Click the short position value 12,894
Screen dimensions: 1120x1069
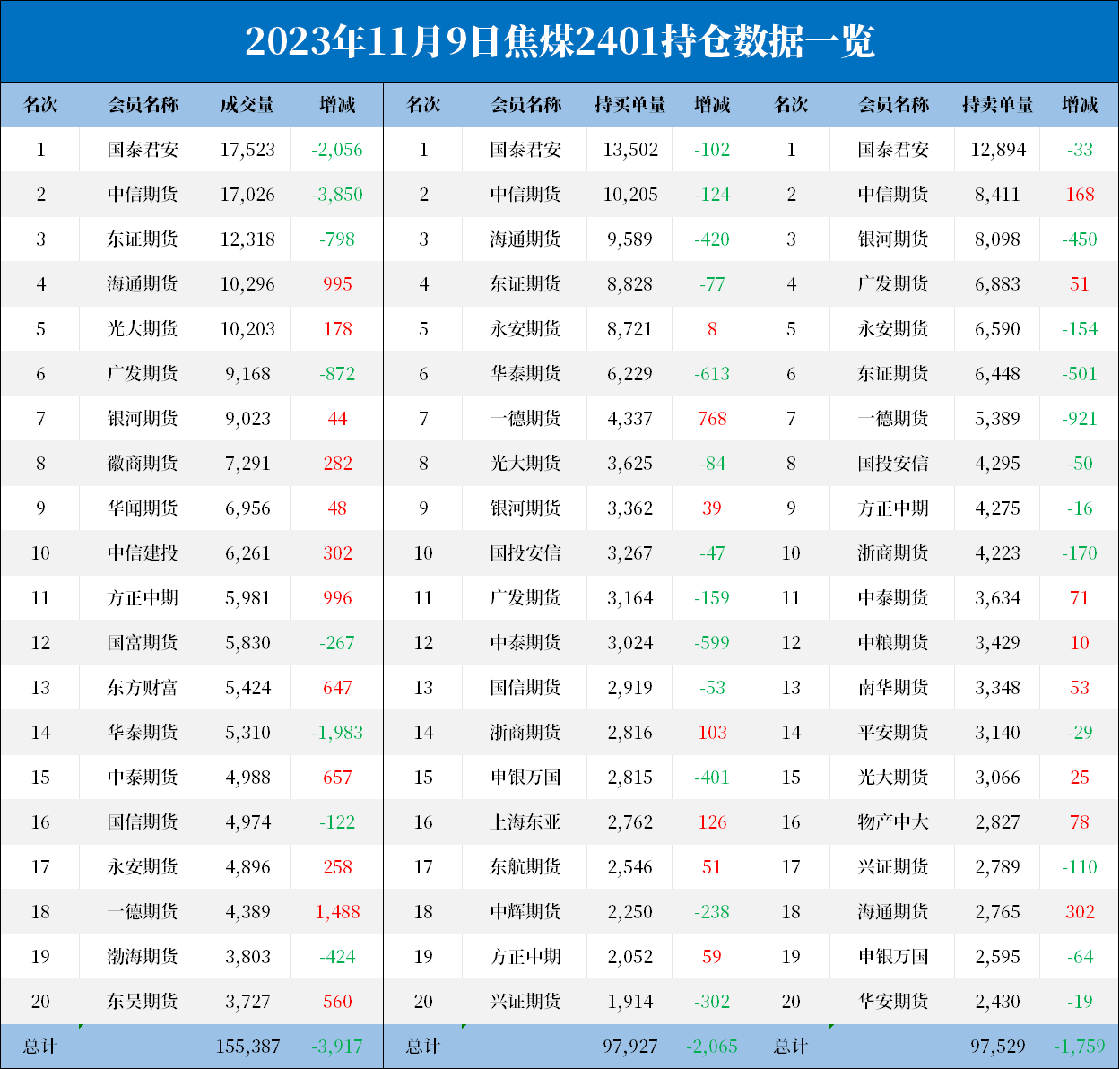click(998, 150)
